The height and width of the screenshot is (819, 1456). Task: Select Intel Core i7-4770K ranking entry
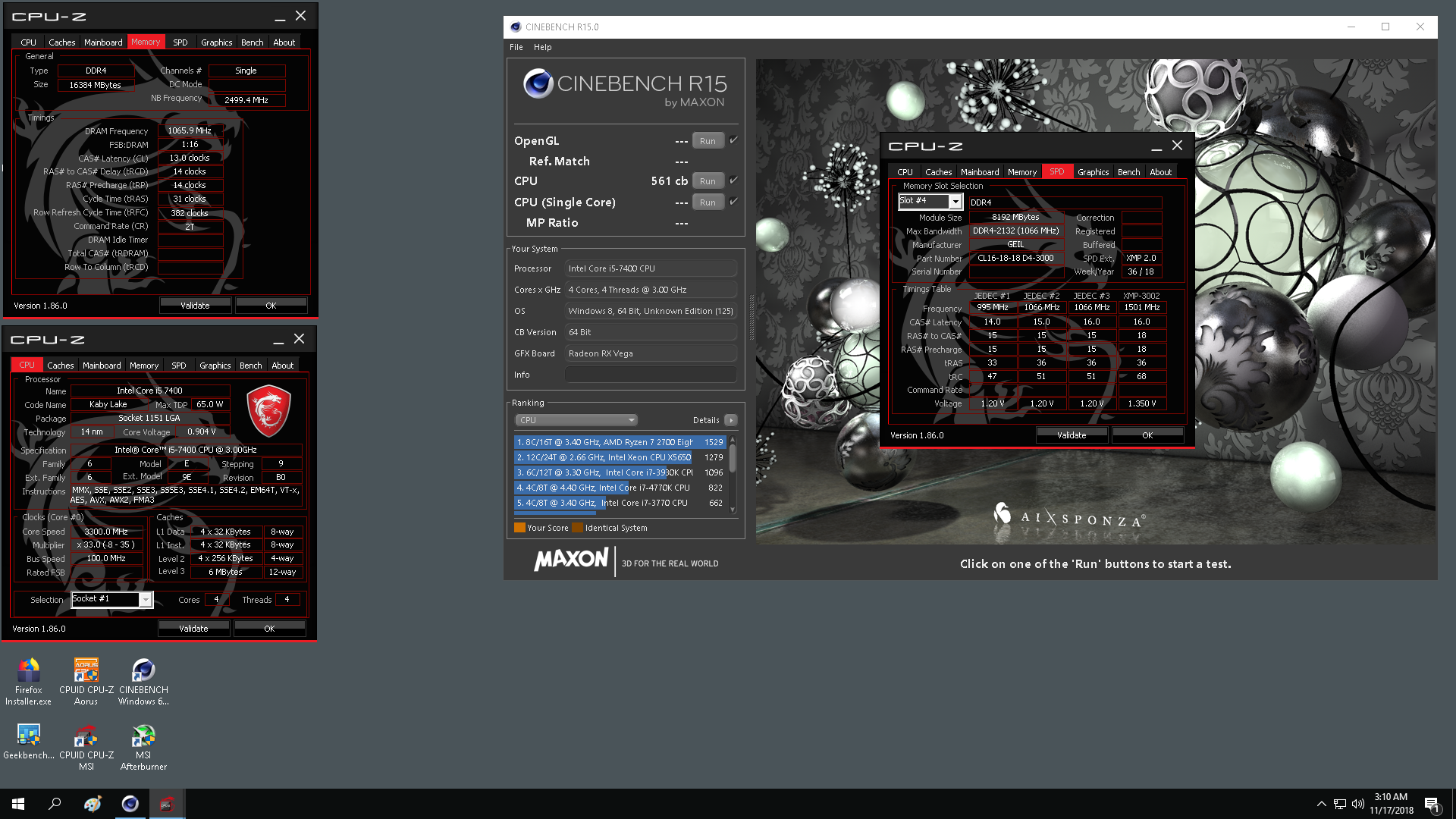[620, 488]
